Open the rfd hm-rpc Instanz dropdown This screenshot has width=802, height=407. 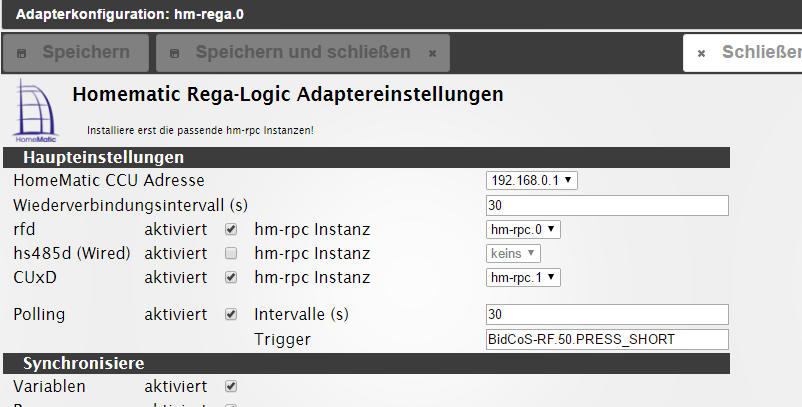pyautogui.click(x=523, y=229)
